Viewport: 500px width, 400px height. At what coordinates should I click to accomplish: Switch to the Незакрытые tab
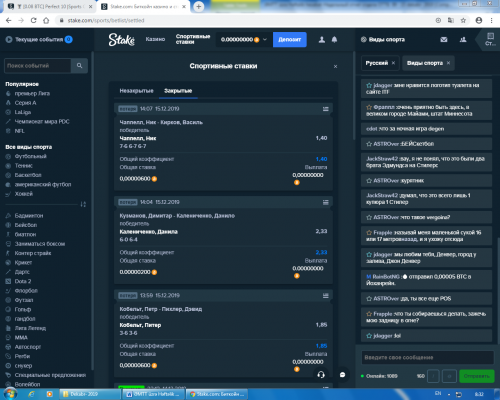(x=136, y=91)
